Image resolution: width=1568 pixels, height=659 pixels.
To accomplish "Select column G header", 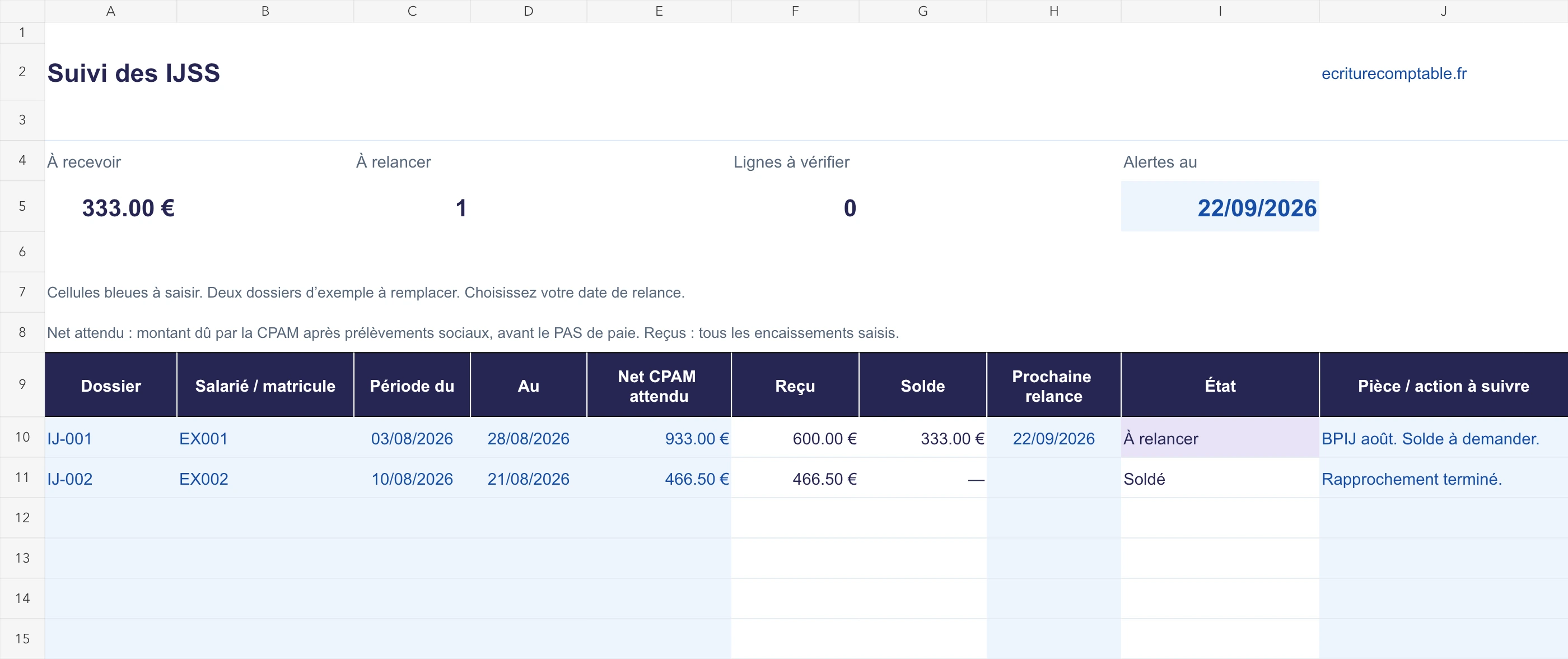I will [x=923, y=11].
